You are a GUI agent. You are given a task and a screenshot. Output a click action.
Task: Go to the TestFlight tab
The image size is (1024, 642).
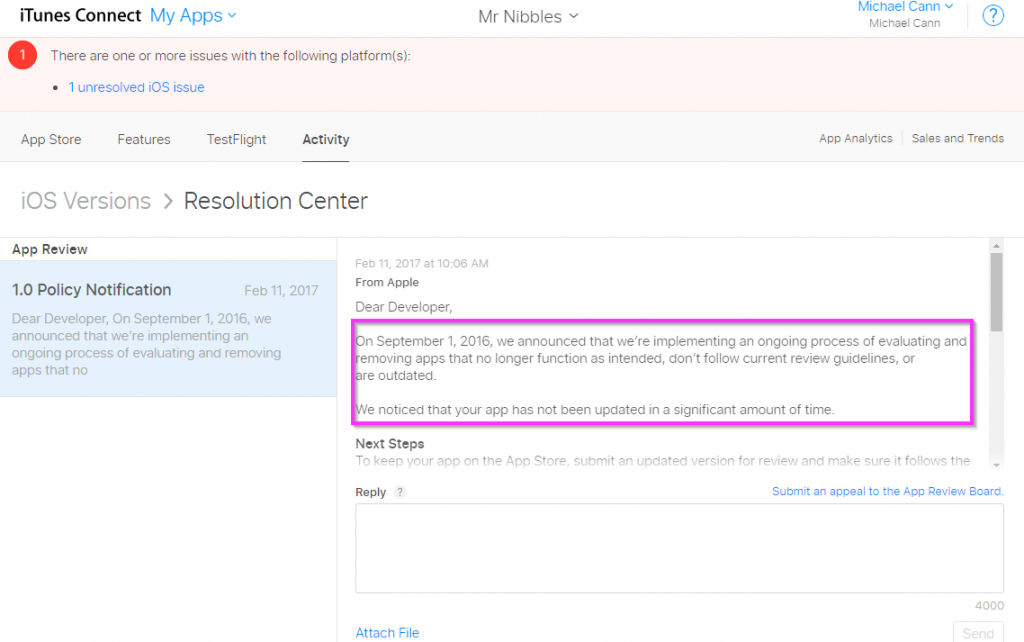(236, 139)
